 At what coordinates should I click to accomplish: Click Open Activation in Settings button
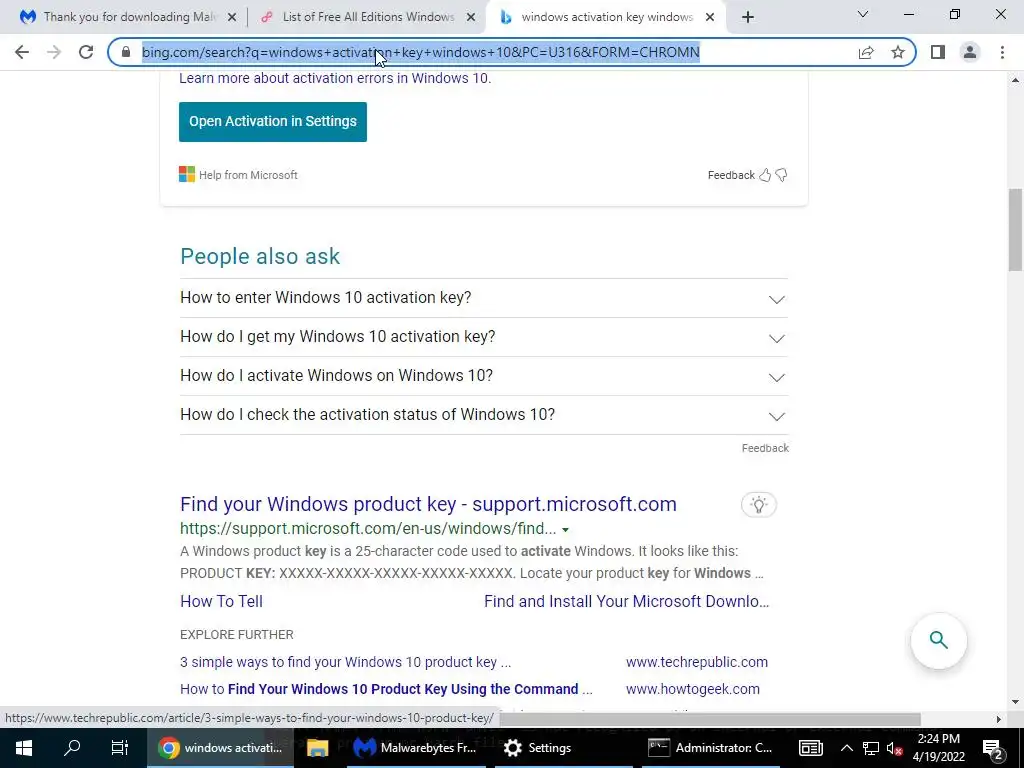[x=273, y=121]
